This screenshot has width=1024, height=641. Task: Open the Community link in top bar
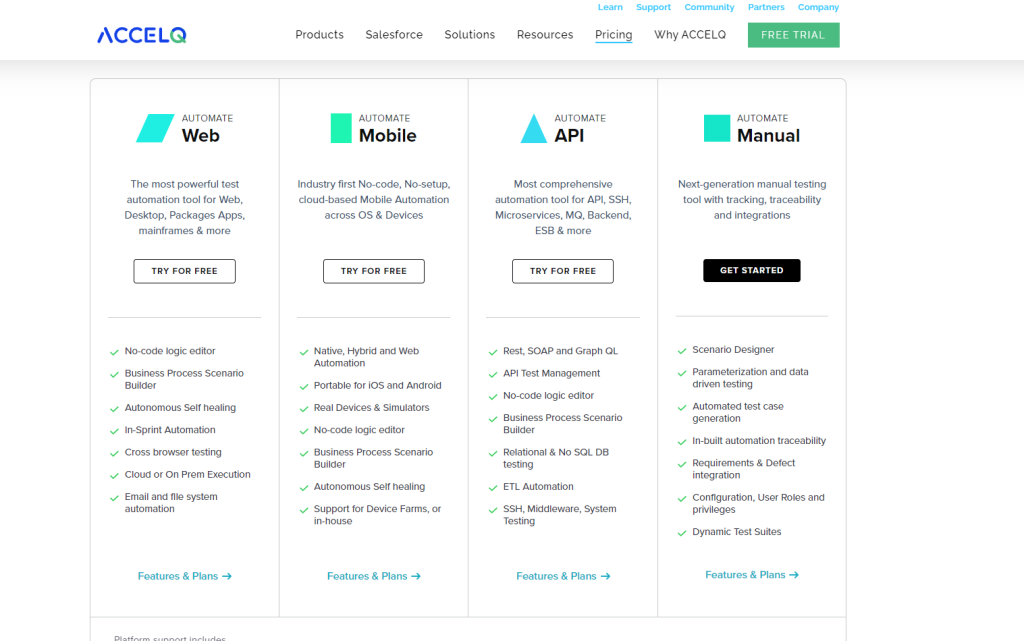pos(709,7)
